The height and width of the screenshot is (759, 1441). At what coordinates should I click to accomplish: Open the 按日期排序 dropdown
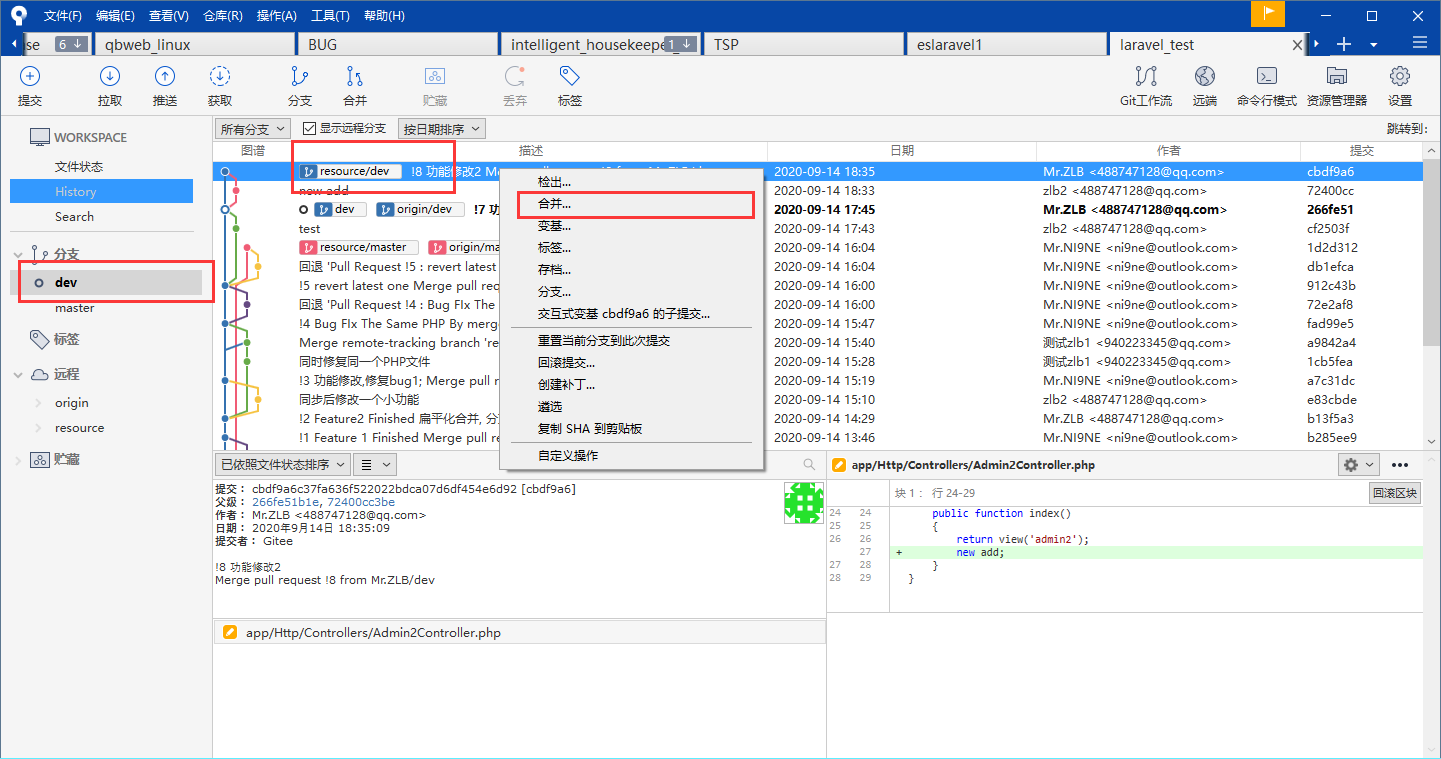click(441, 128)
